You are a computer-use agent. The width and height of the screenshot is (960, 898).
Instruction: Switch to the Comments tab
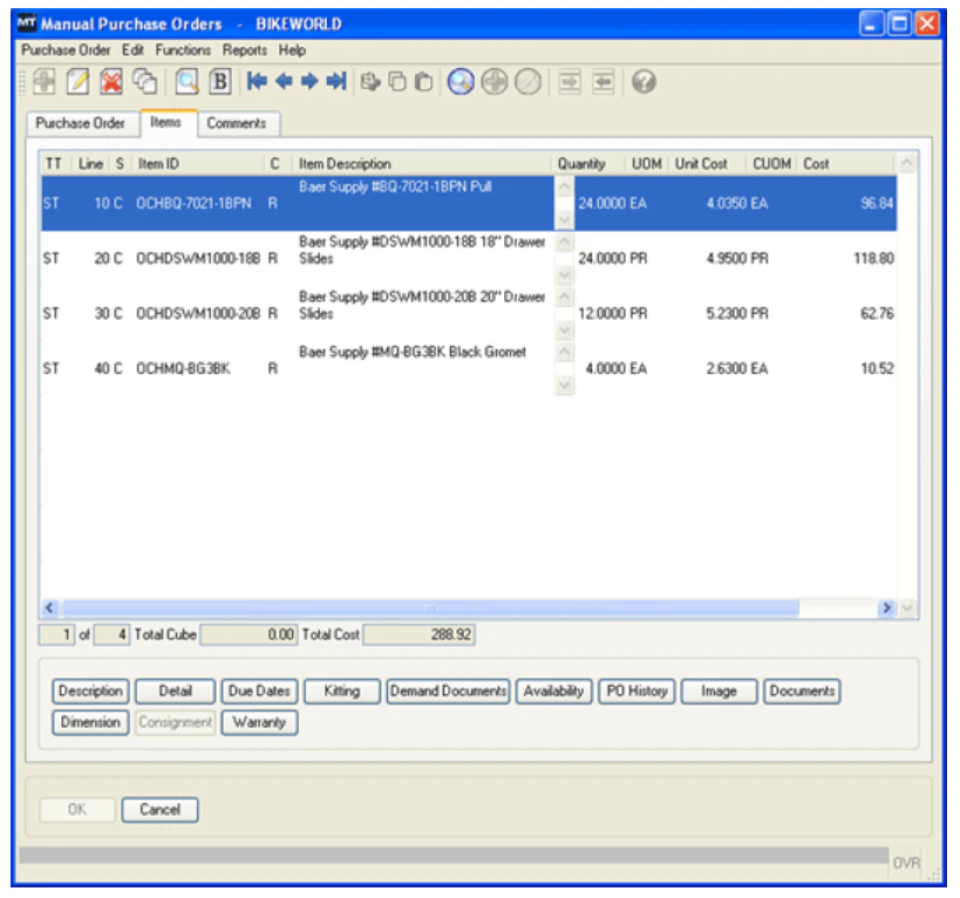coord(238,124)
